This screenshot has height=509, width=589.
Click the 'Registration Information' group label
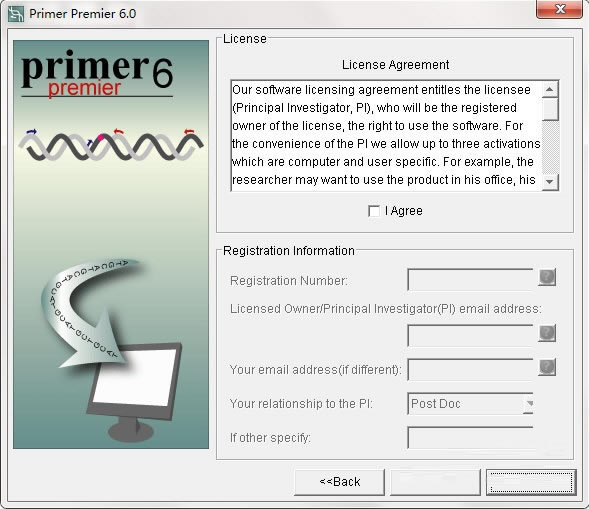288,251
